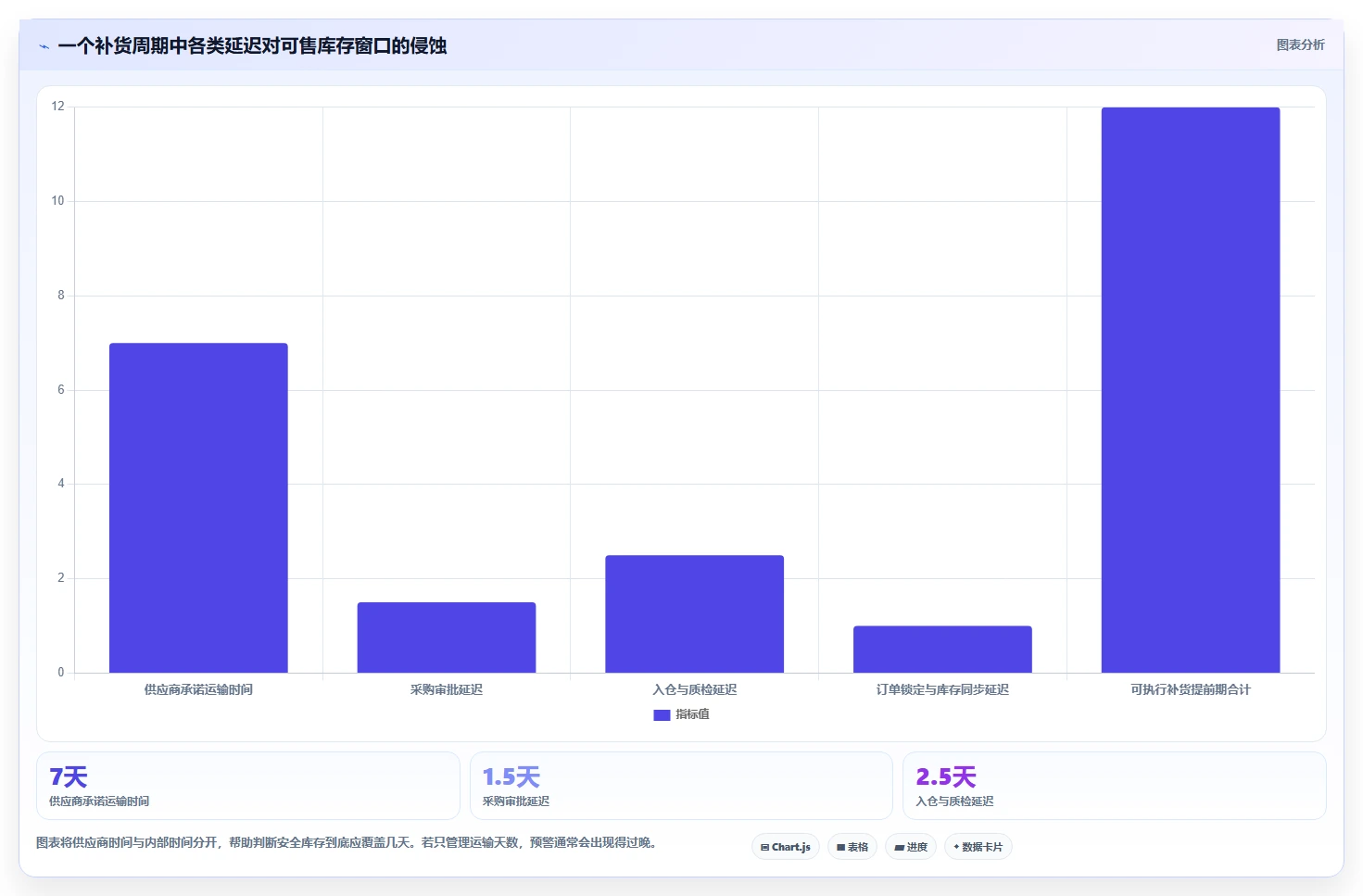
Task: Toggle the 指标值 legend color swatch
Action: click(x=662, y=714)
